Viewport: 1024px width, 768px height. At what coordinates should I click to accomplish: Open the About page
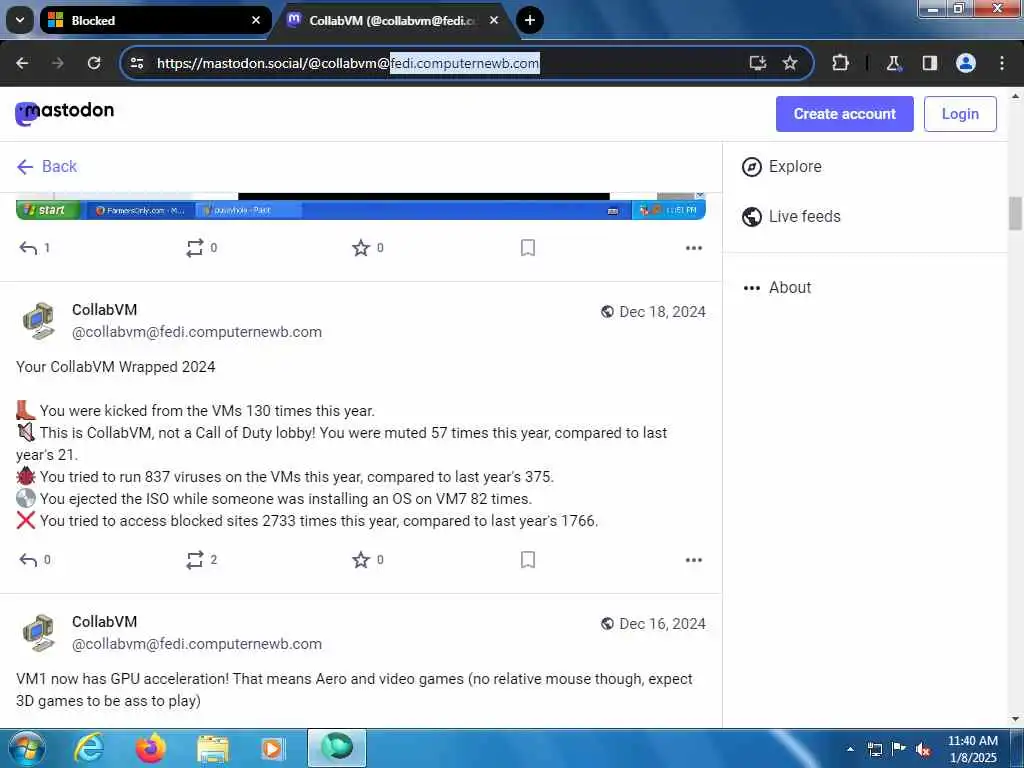pos(777,287)
